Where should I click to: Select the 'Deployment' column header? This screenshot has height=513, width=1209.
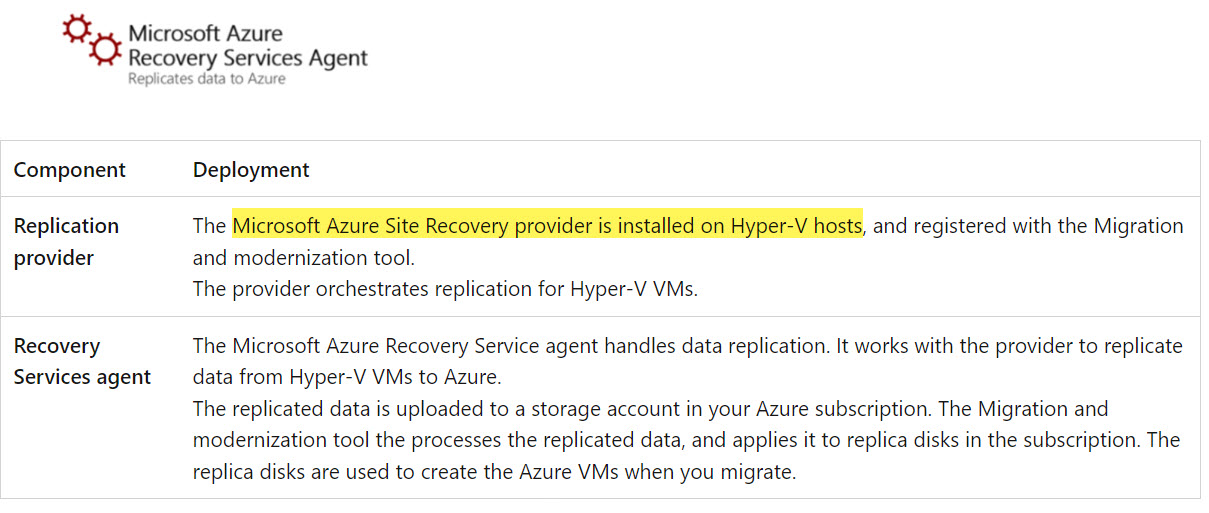pyautogui.click(x=251, y=170)
